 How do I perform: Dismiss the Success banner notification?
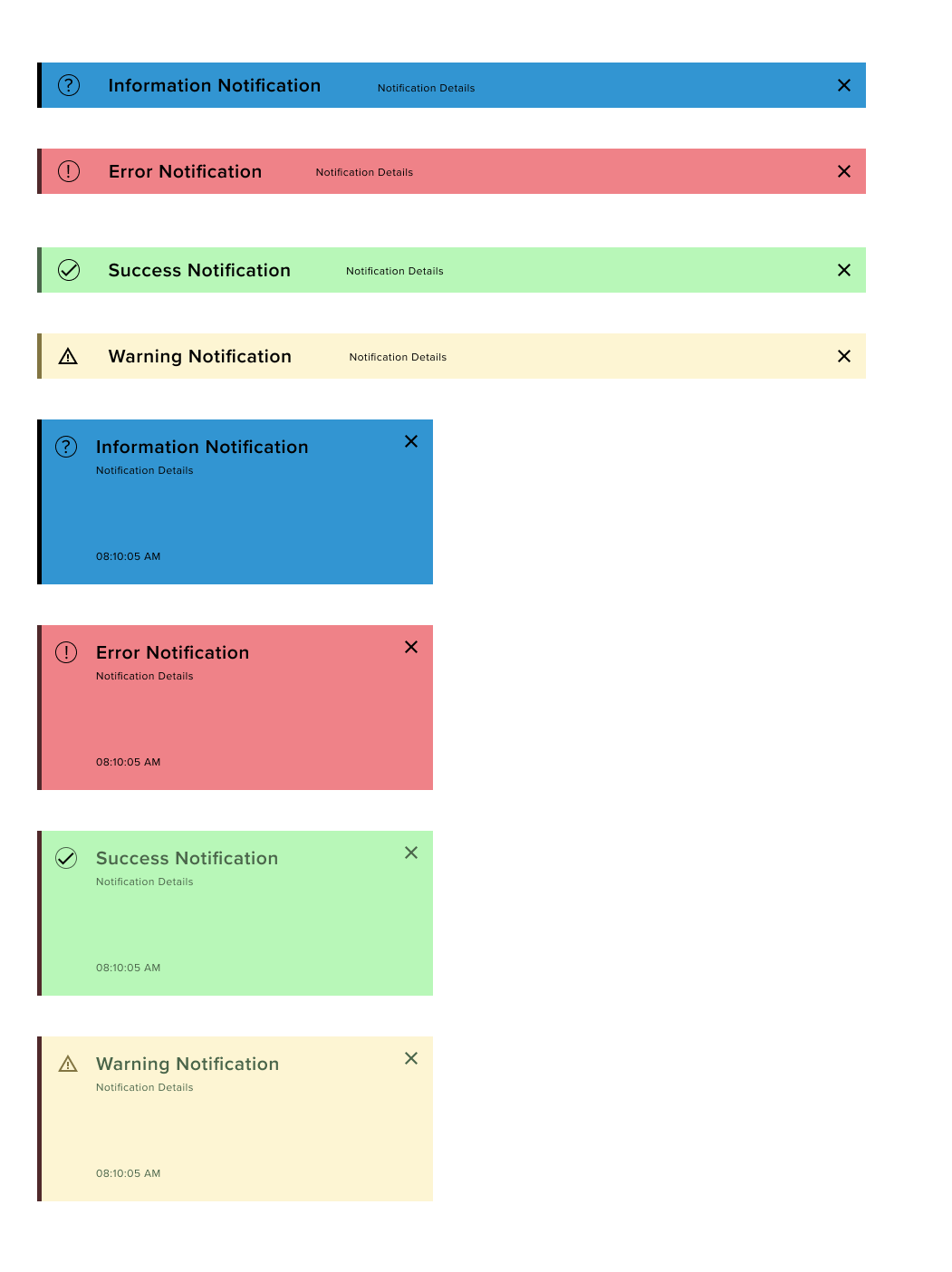tap(844, 270)
